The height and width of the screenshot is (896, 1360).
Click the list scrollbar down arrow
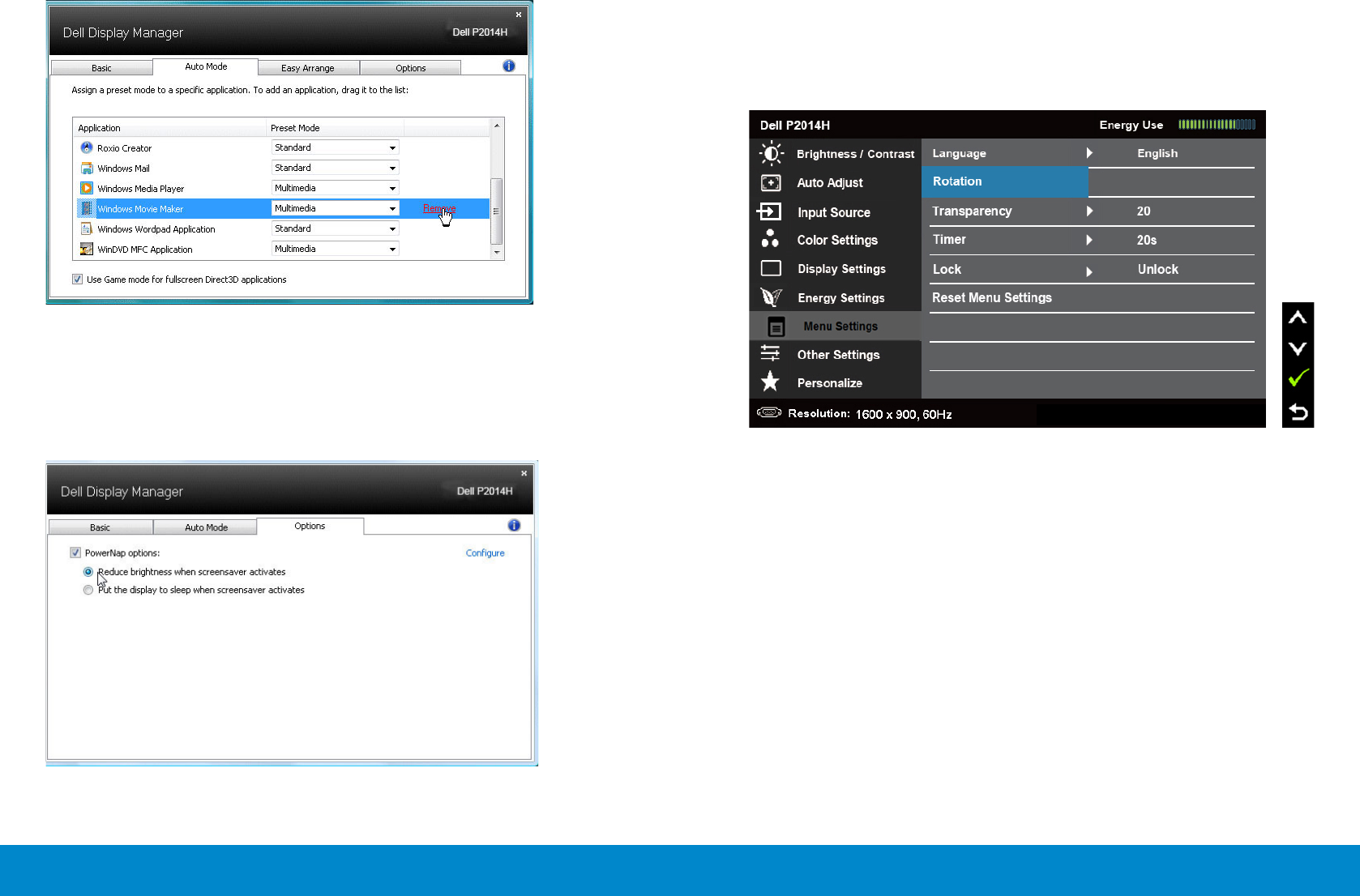497,253
